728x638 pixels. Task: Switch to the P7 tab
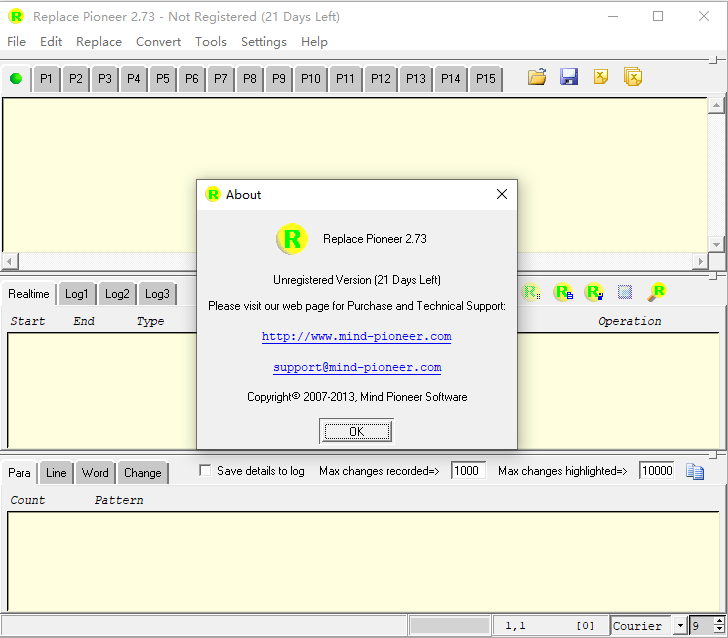(221, 78)
